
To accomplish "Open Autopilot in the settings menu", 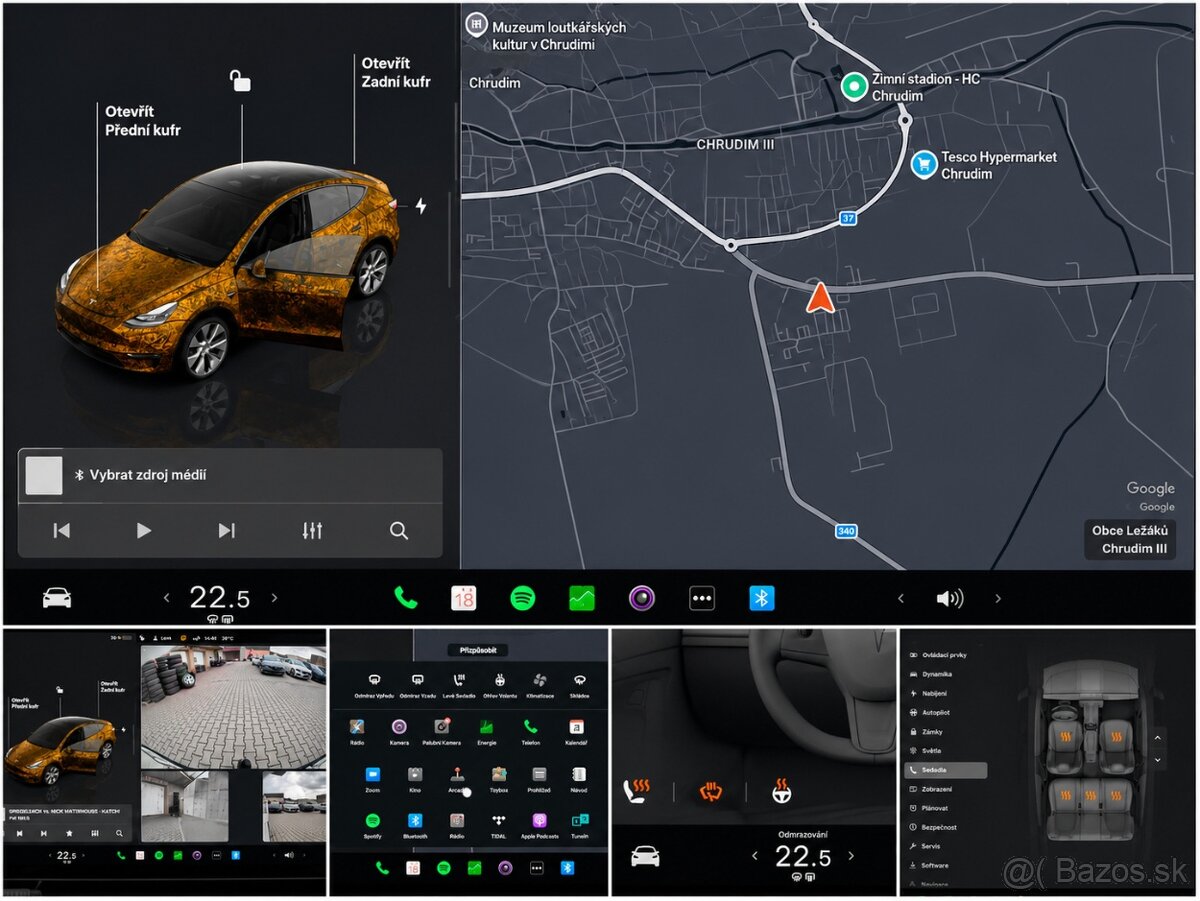I will [930, 712].
